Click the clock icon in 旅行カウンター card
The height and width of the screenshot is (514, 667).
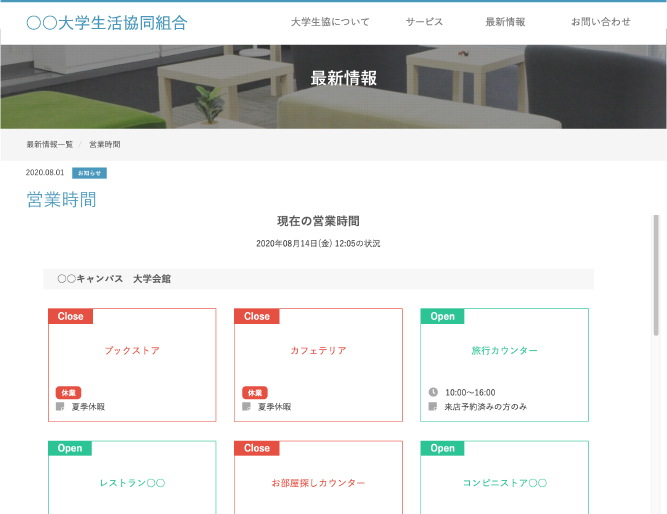pos(433,393)
